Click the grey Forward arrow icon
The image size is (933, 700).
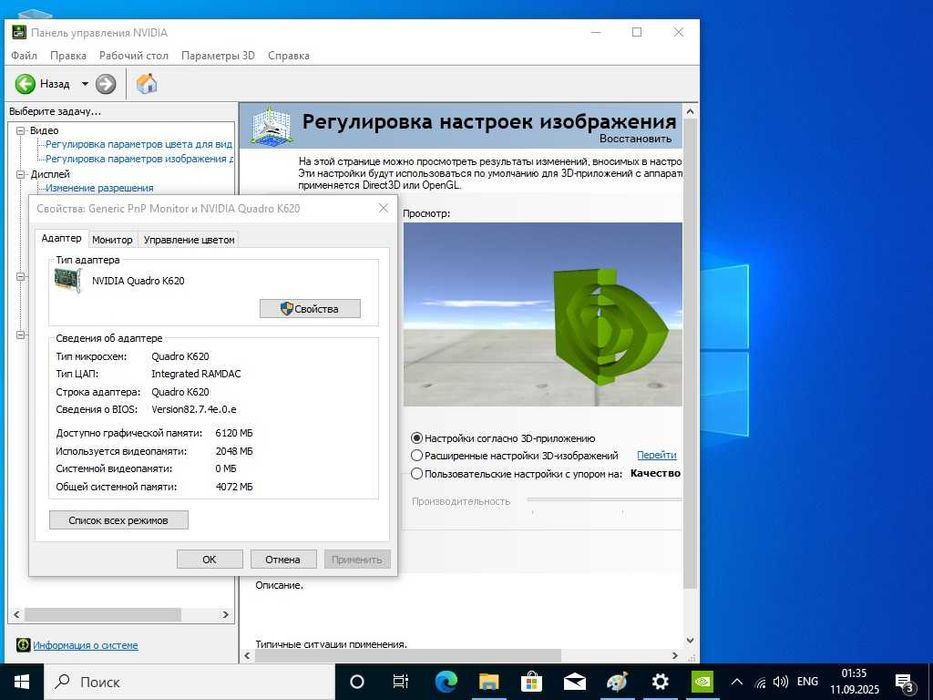click(105, 84)
